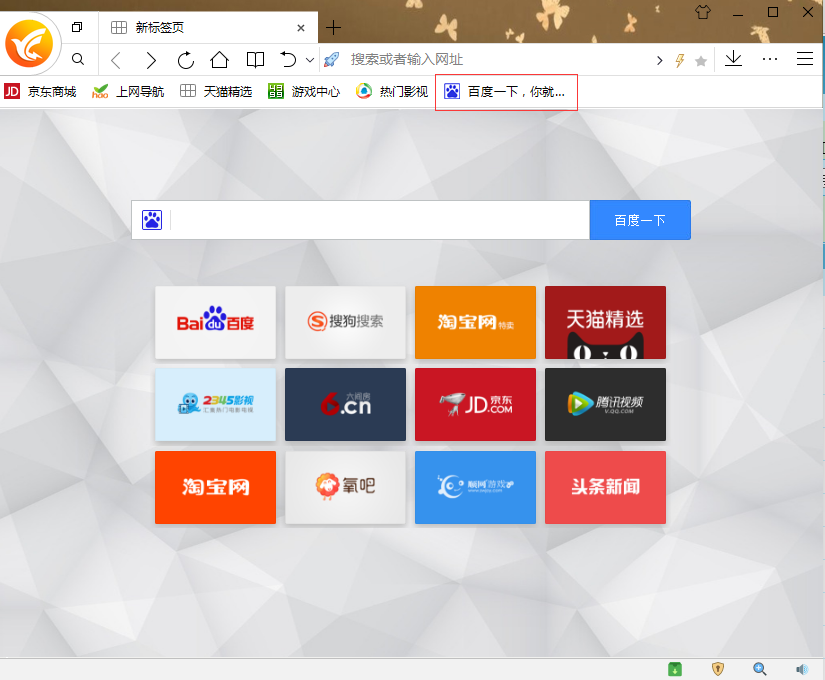Click the ellipsis more-options control
This screenshot has width=825, height=680.
pyautogui.click(x=769, y=59)
